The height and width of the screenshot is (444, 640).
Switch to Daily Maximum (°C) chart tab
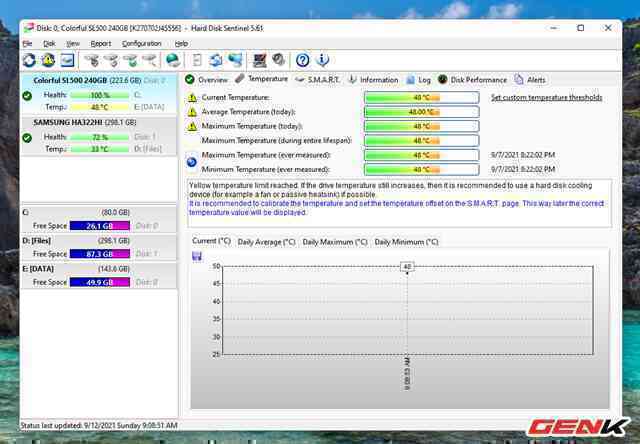pyautogui.click(x=335, y=242)
